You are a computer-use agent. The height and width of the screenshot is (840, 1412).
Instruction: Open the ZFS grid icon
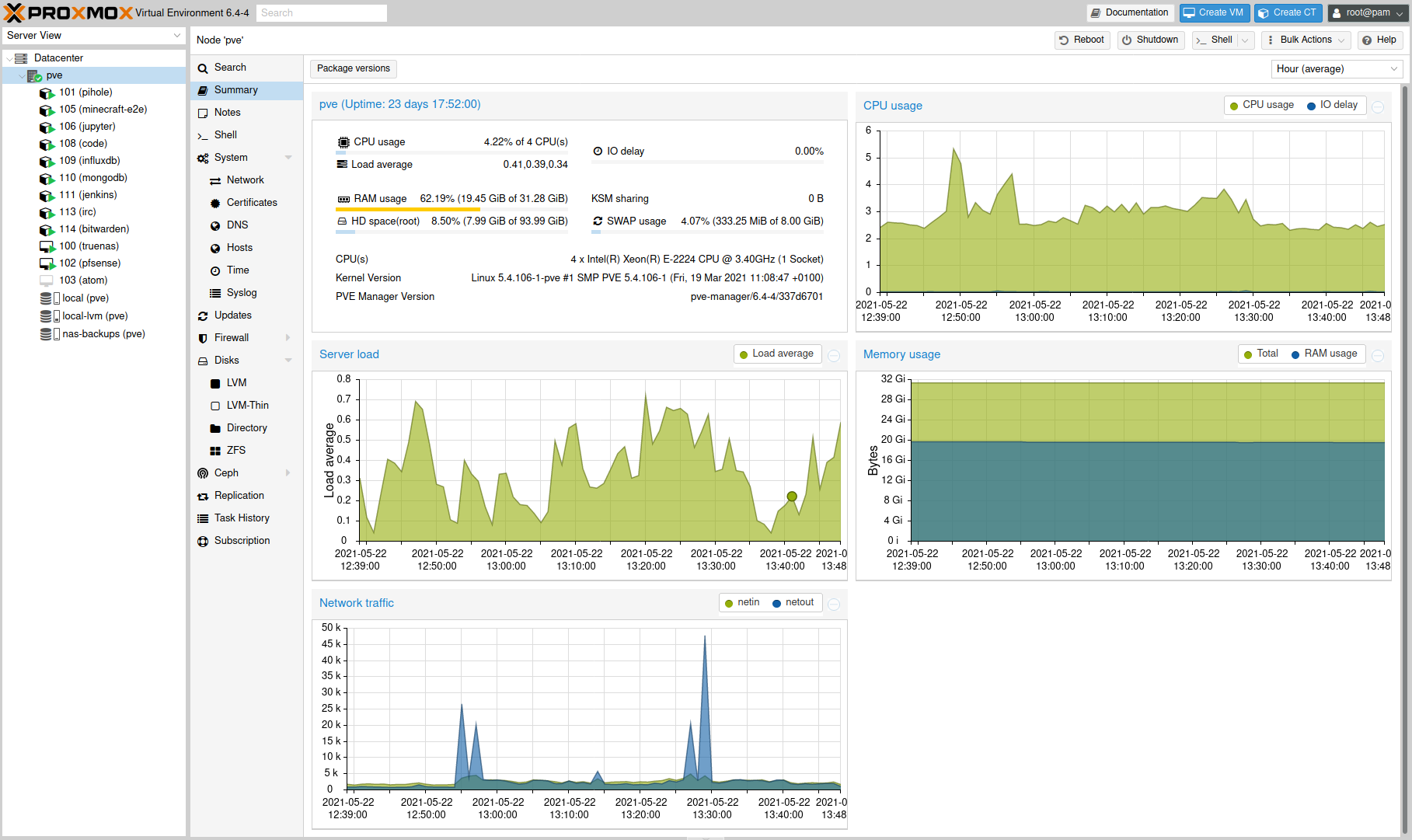coord(215,451)
